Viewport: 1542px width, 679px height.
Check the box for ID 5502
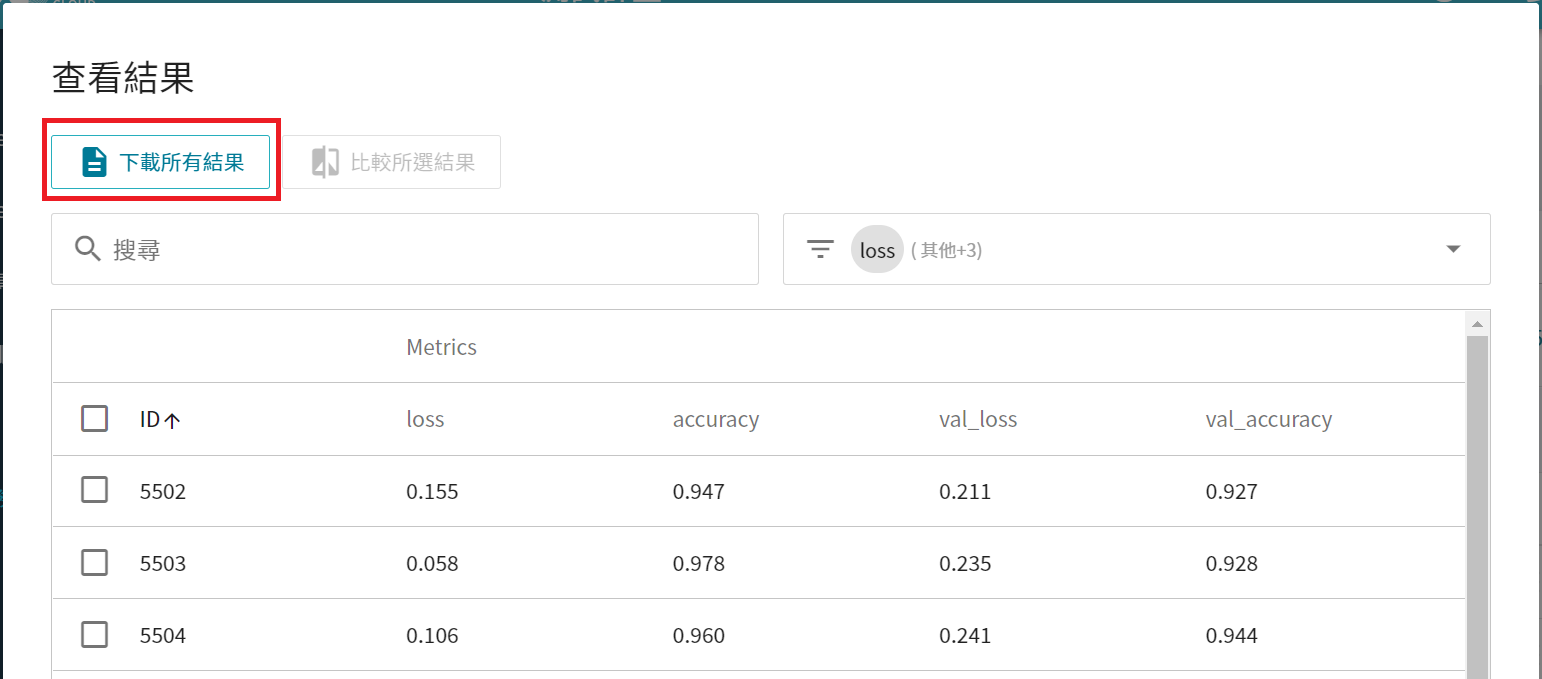click(95, 490)
